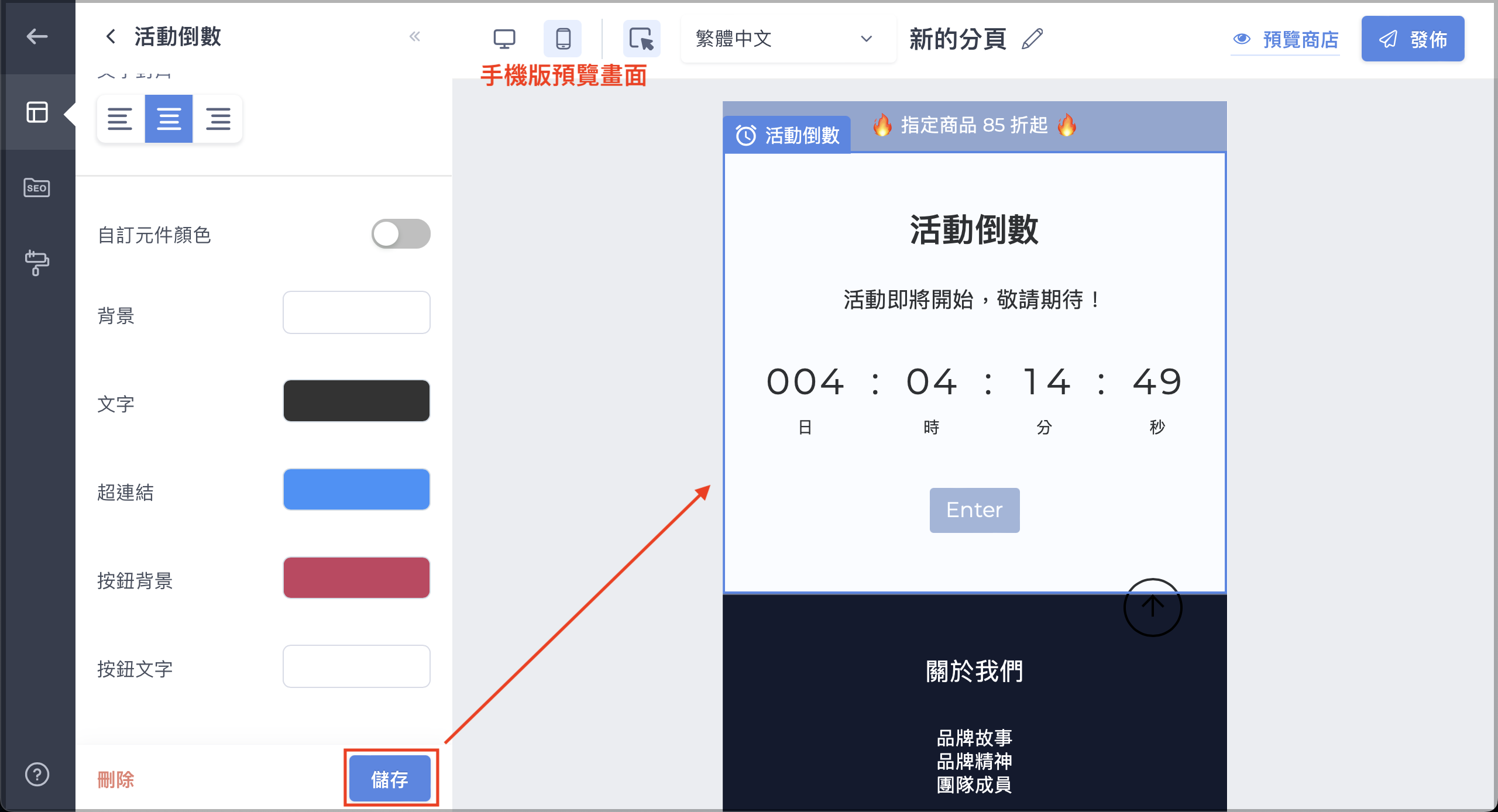Open the 預覽商店 link
Viewport: 1498px width, 812px height.
coord(1286,40)
